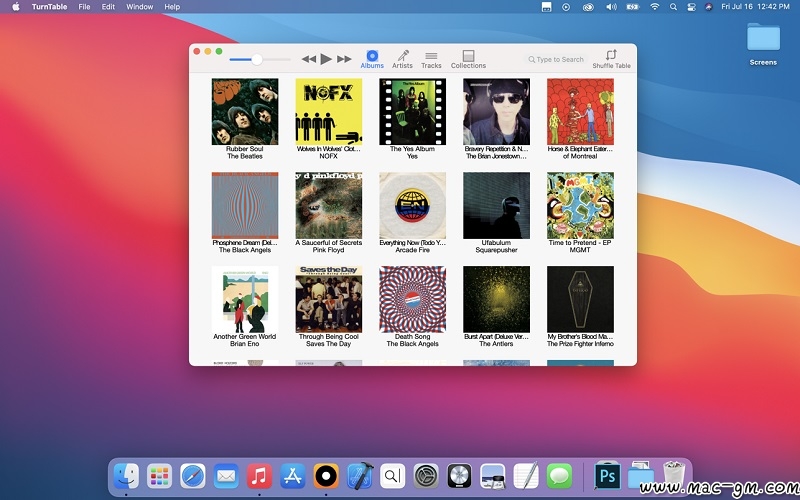
Task: Click the Wi-Fi menu bar icon
Action: click(x=655, y=7)
